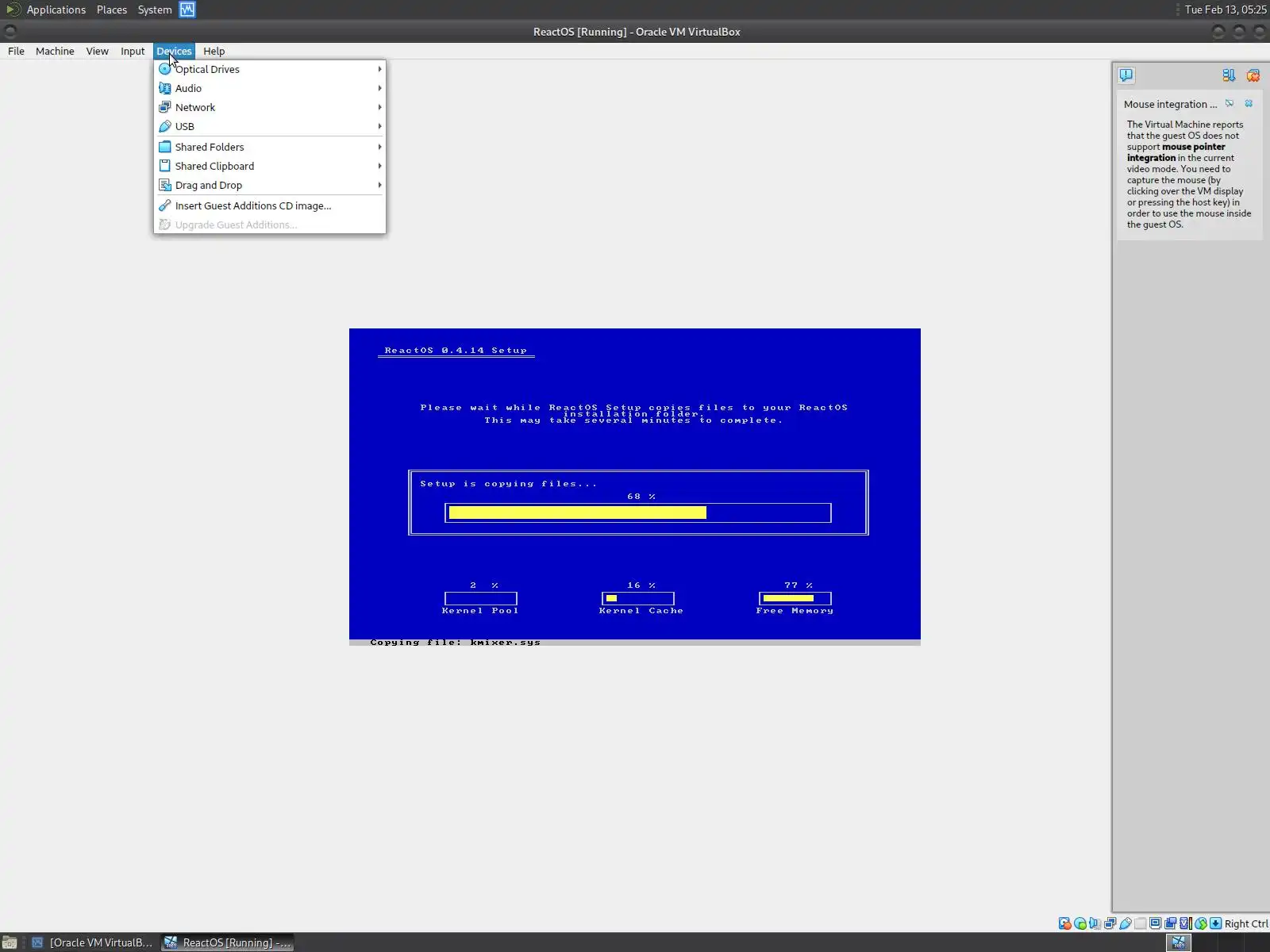Image resolution: width=1270 pixels, height=952 pixels.
Task: Click the USB devices status icon
Action: [1126, 923]
